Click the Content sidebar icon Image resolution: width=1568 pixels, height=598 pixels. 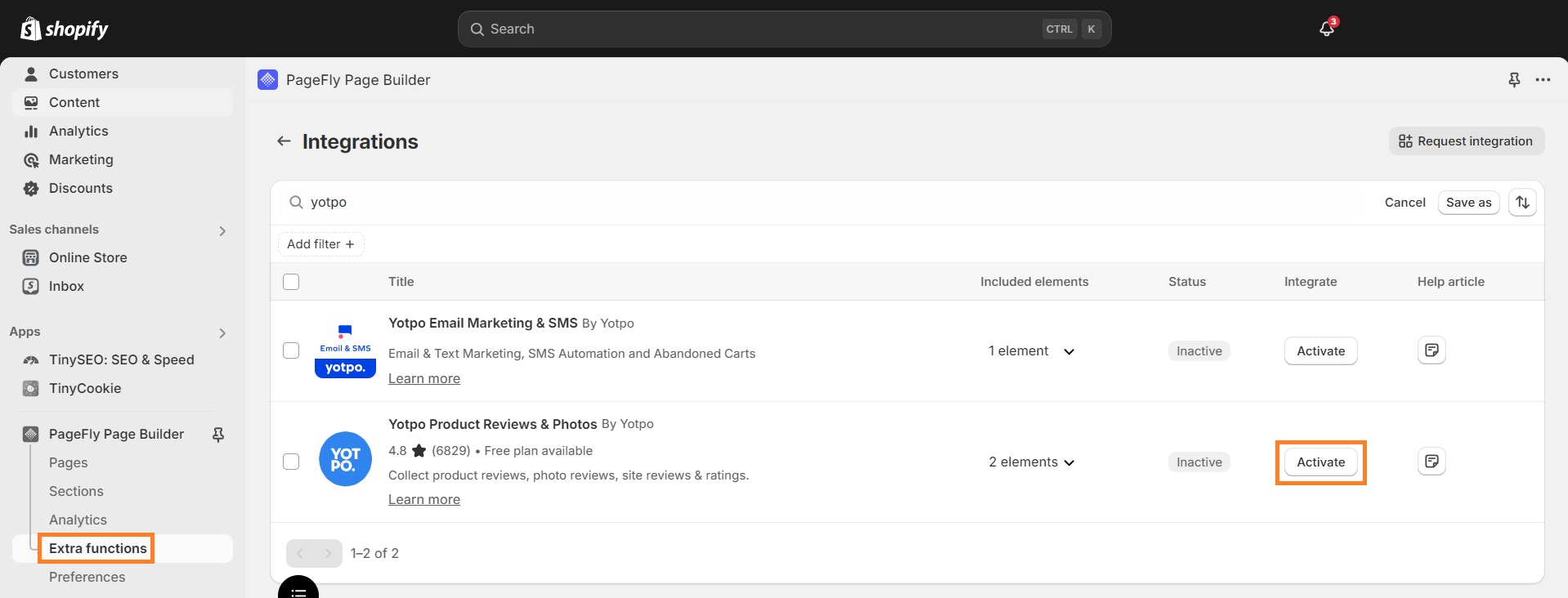[31, 102]
